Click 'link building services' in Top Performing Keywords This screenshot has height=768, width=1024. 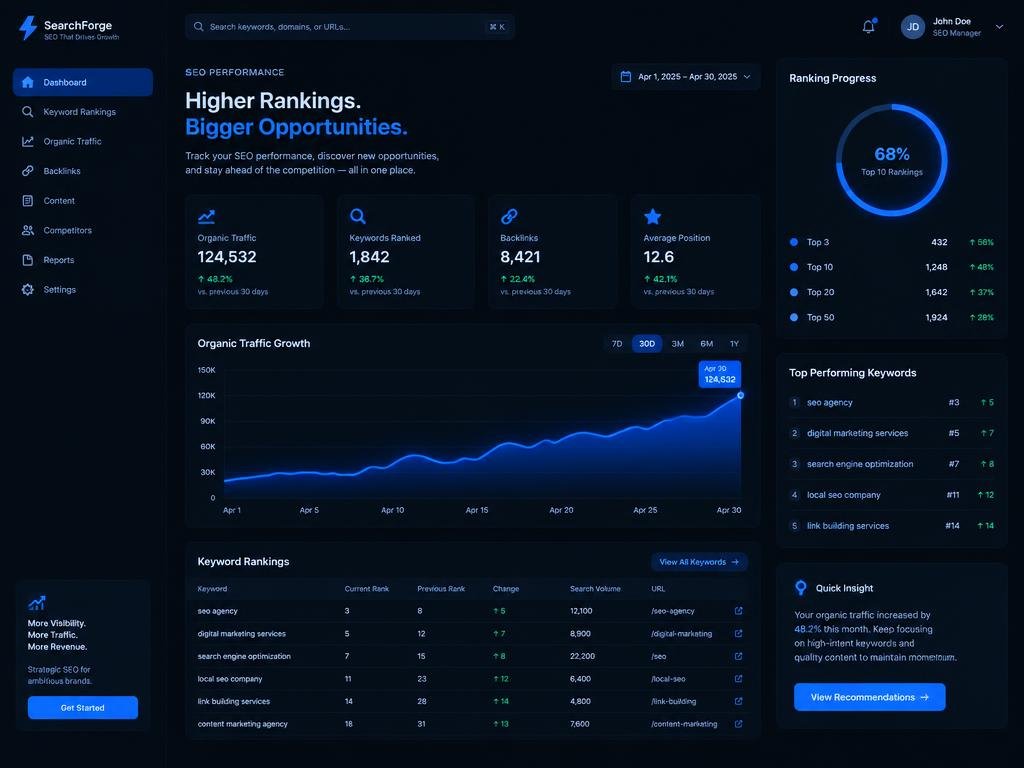[848, 526]
